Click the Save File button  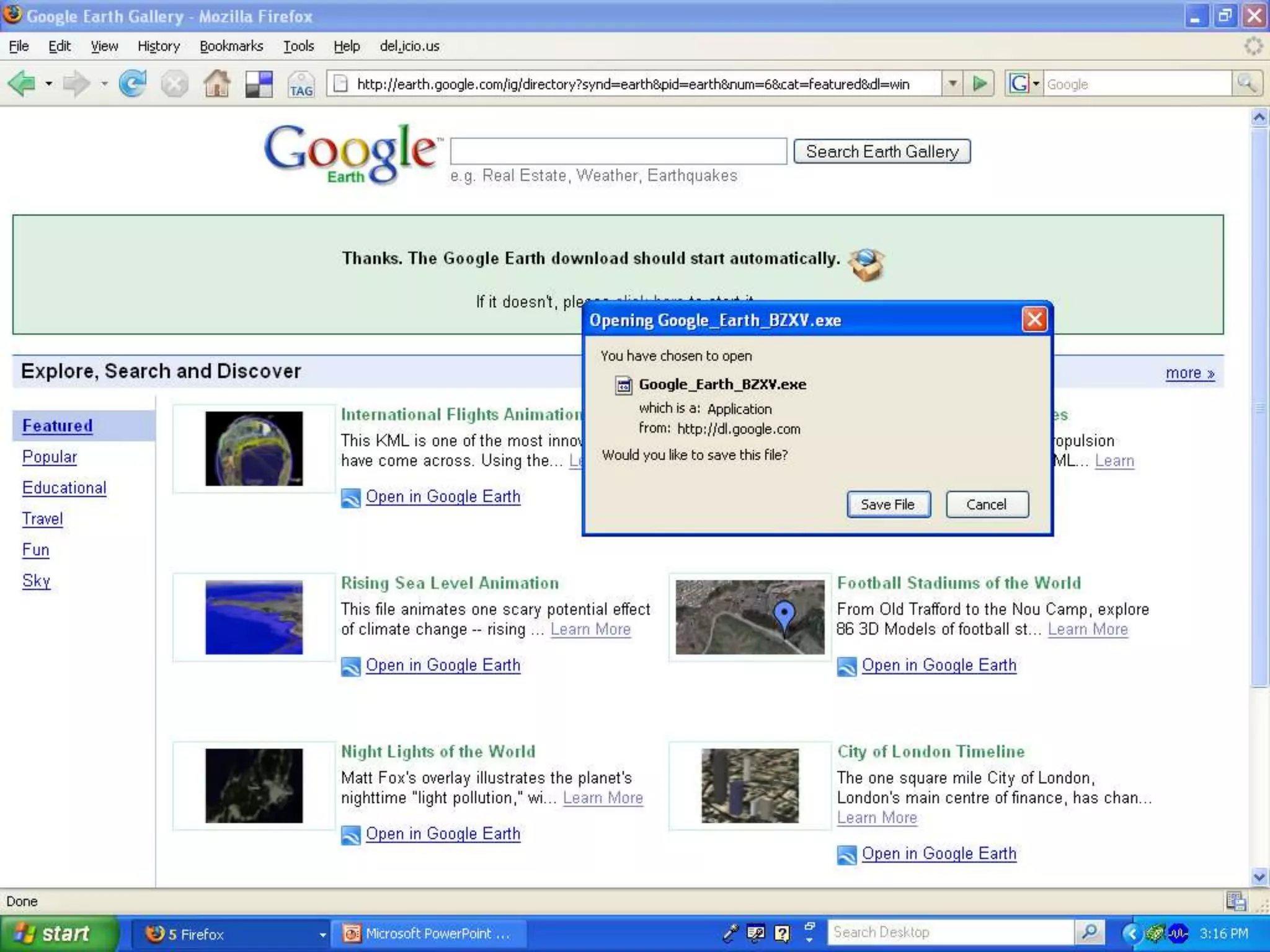(x=888, y=505)
